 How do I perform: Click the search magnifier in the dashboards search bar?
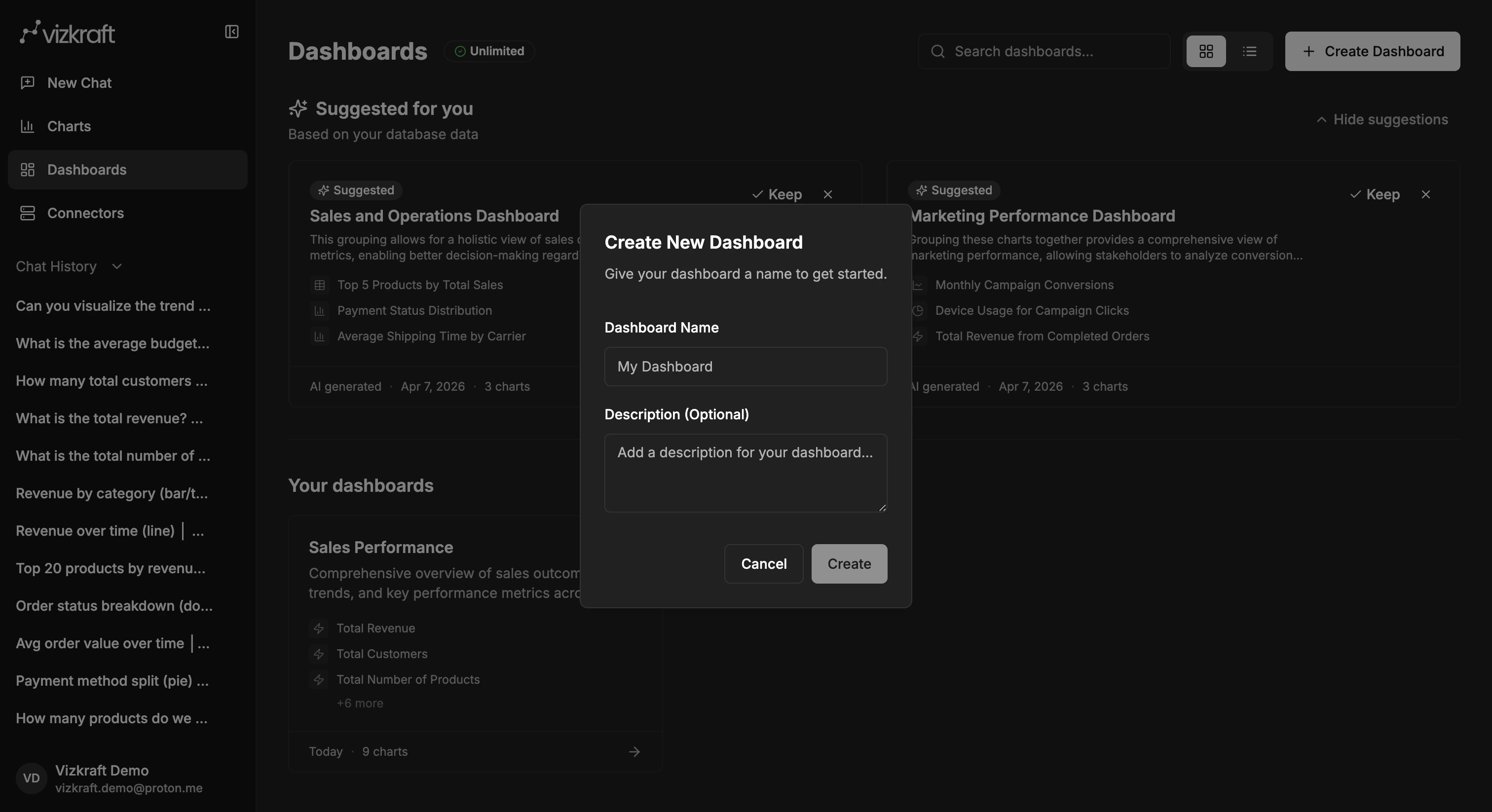(938, 51)
